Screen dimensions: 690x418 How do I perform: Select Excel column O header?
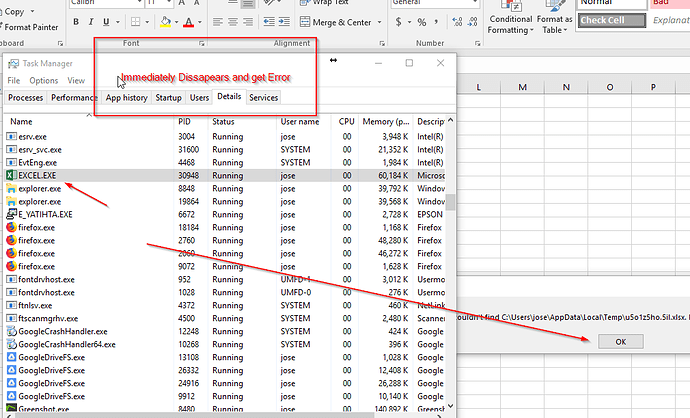click(609, 87)
